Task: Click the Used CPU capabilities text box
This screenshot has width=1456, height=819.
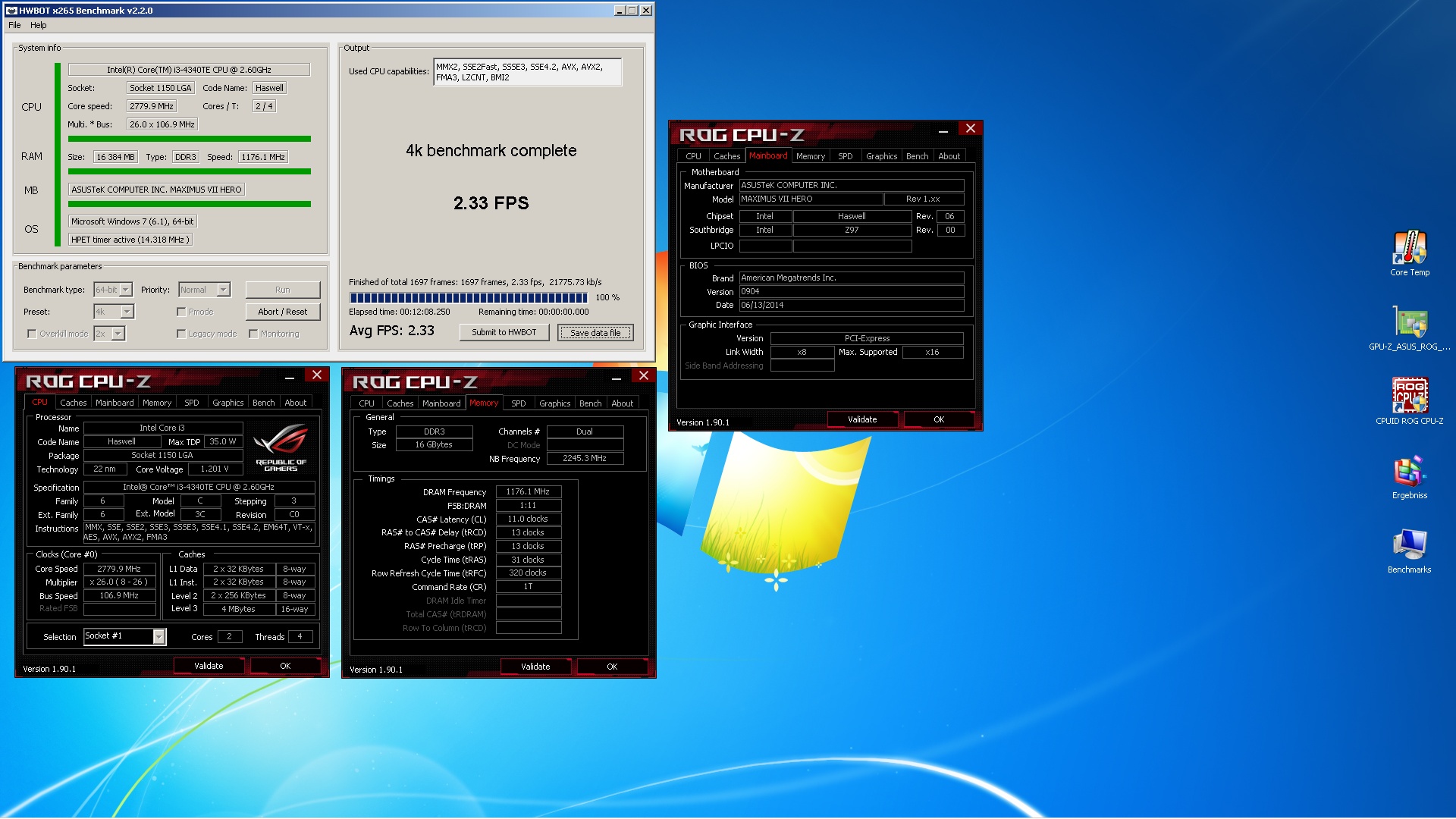Action: 528,72
